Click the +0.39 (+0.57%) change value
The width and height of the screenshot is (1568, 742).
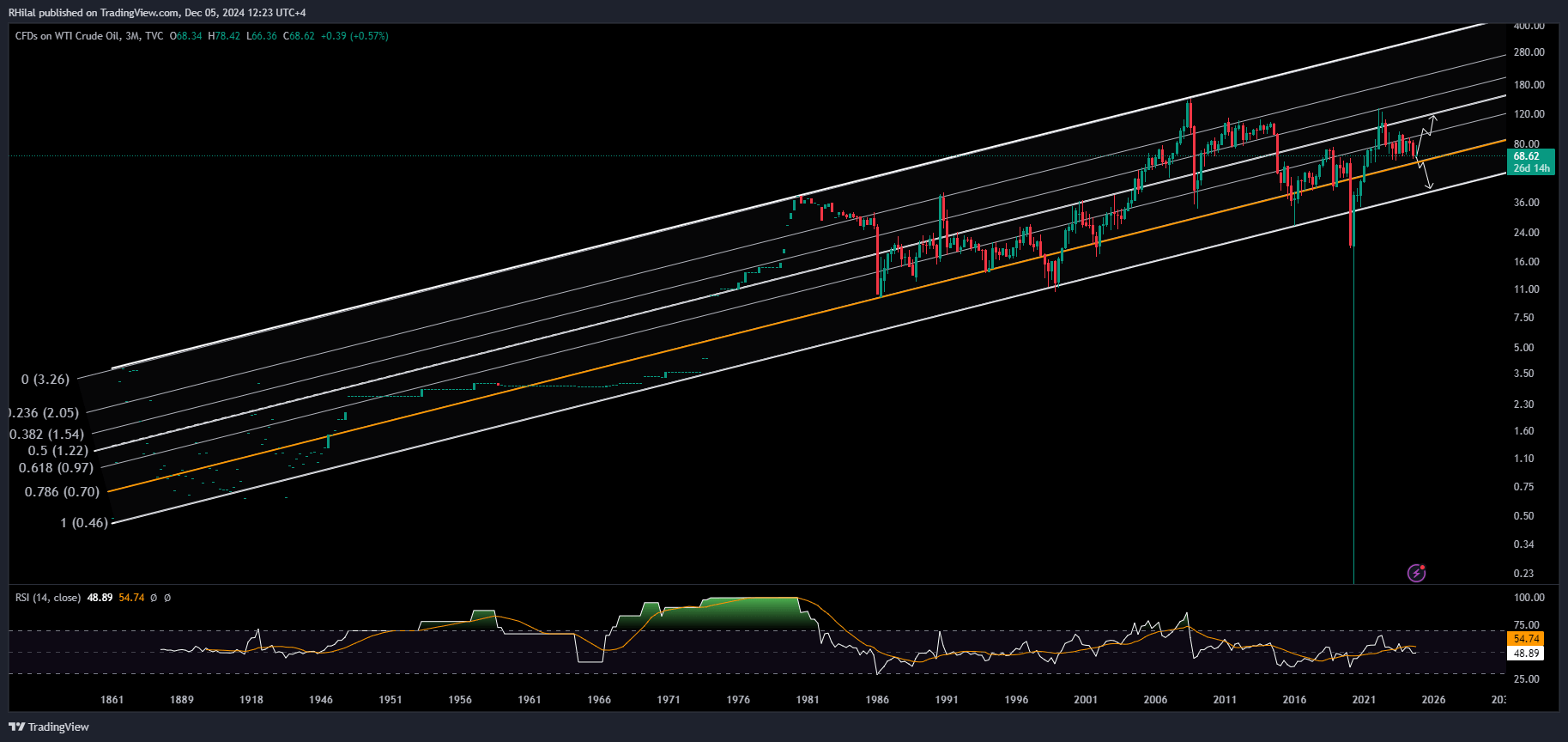(354, 36)
